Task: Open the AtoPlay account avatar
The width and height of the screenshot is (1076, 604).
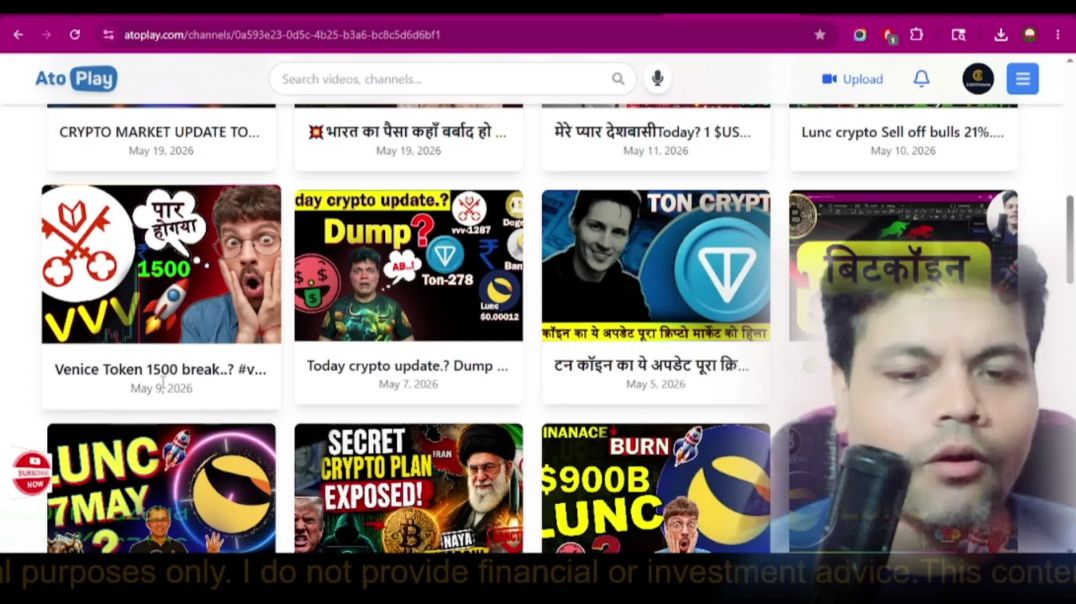Action: [x=978, y=79]
